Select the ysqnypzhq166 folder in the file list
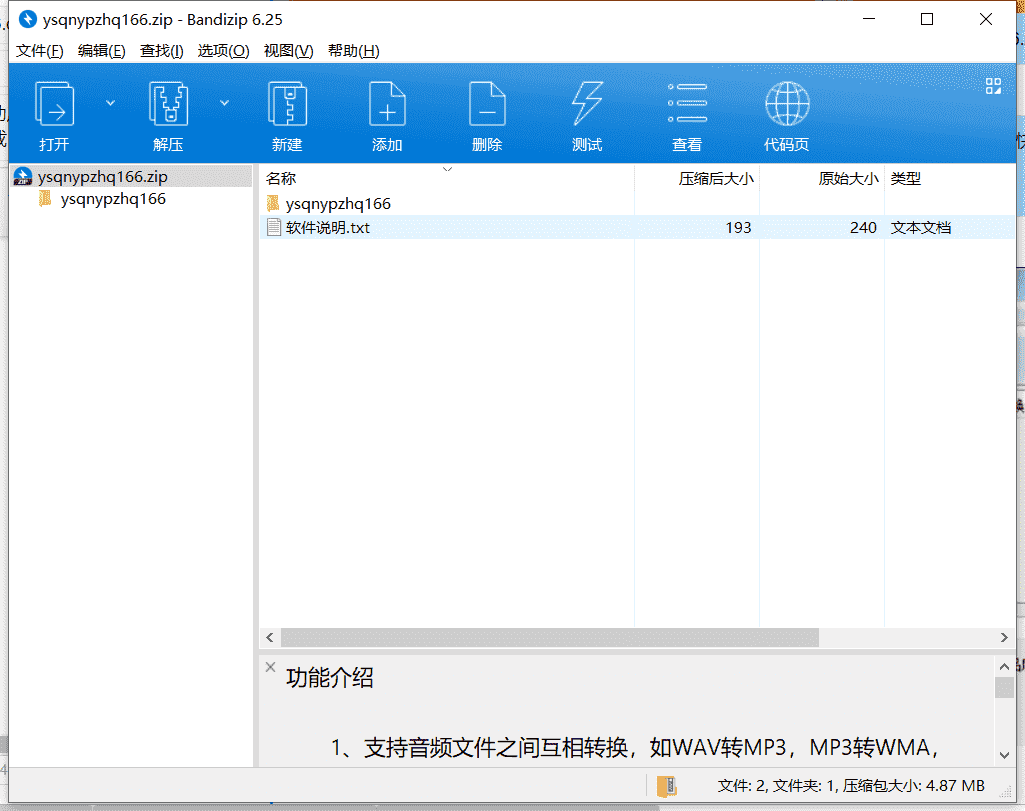 338,204
